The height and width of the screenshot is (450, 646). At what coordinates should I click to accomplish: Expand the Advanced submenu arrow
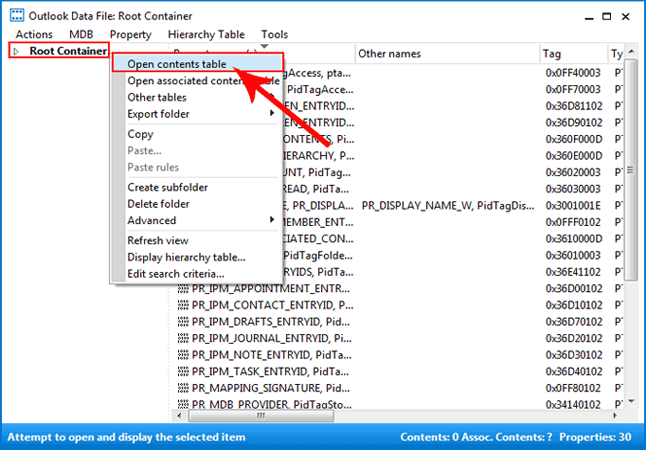272,220
